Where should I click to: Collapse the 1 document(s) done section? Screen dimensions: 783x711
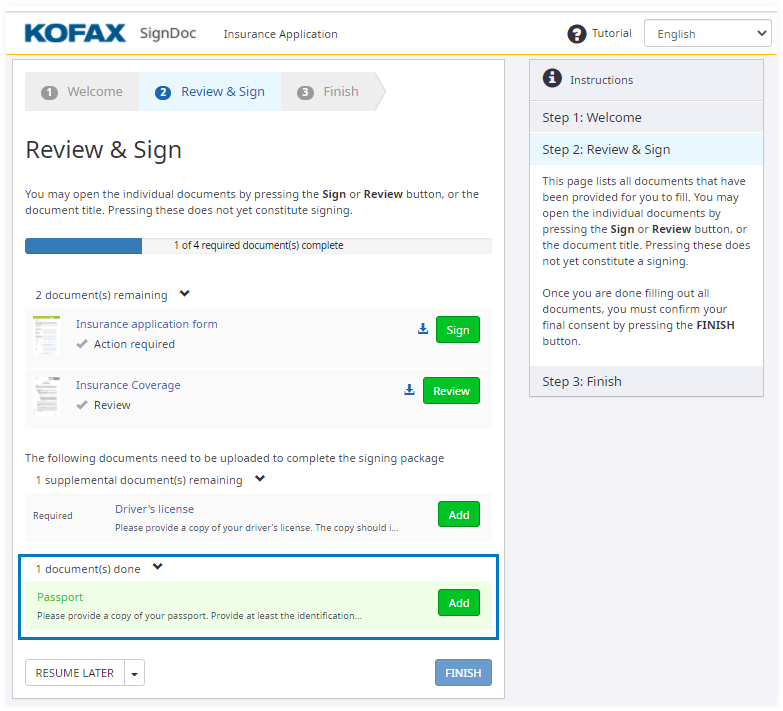tap(157, 568)
